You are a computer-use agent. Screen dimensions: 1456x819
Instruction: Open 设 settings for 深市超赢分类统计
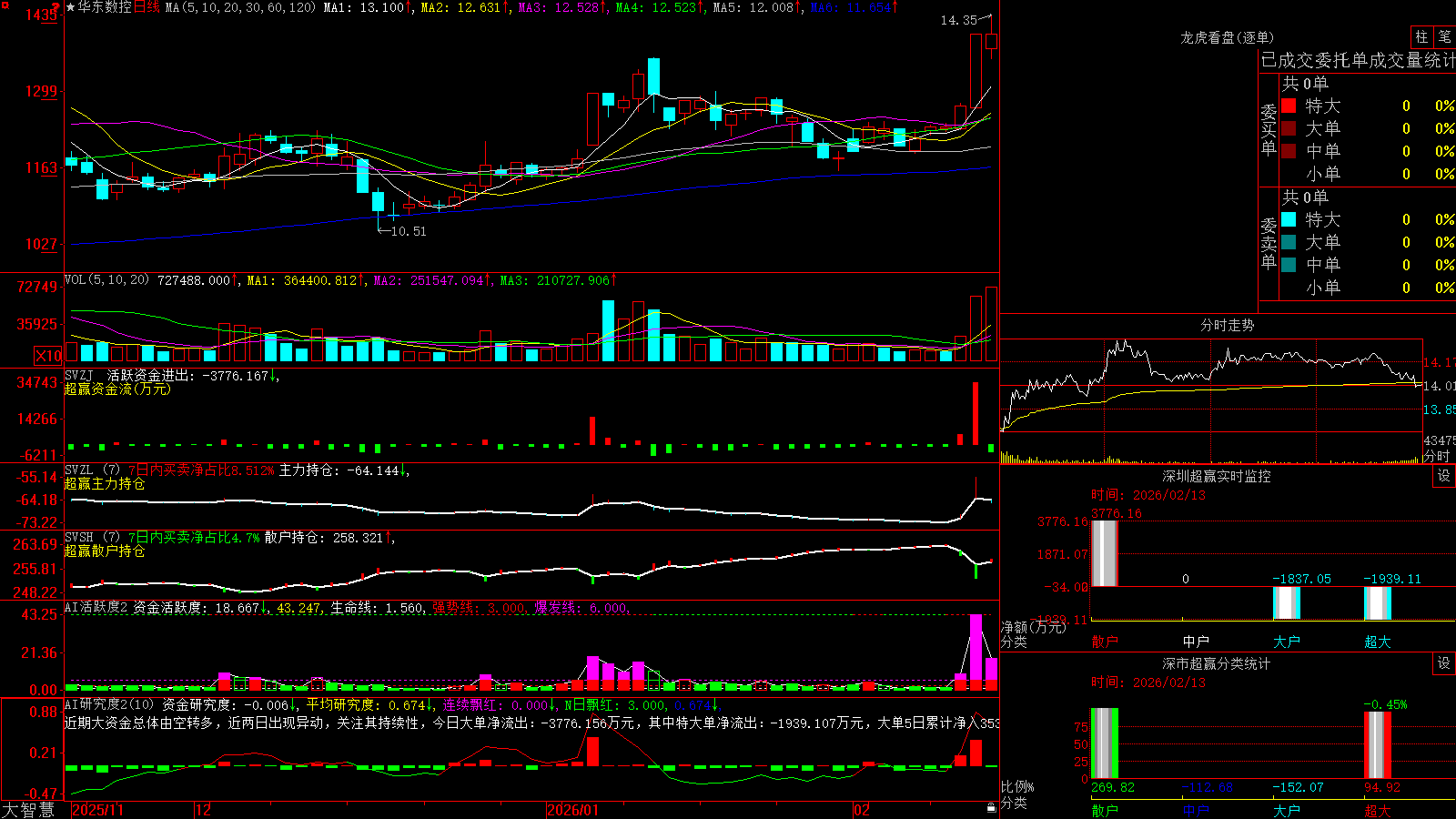[x=1444, y=663]
